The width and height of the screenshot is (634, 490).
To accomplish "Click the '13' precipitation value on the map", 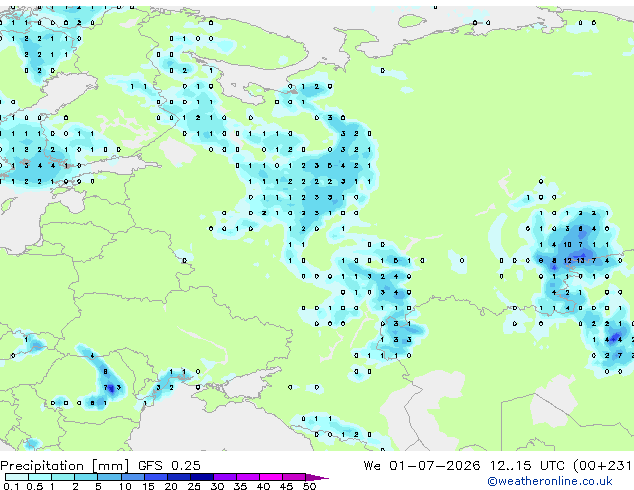I will click(x=581, y=261).
